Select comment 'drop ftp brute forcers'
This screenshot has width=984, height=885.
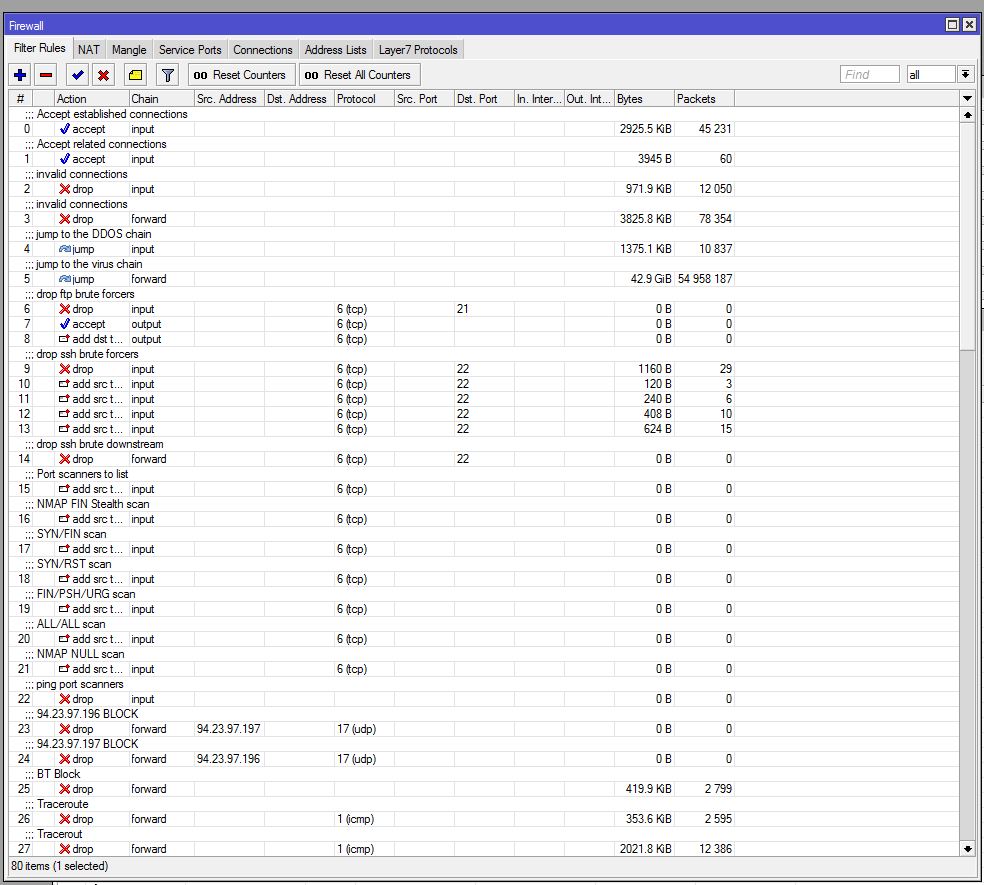[85, 294]
